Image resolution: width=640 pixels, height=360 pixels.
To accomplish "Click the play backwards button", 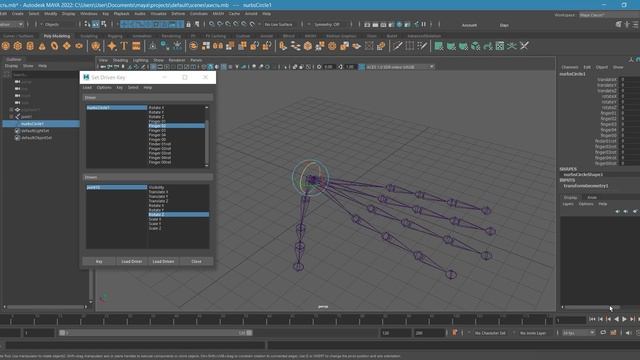I will (x=616, y=319).
